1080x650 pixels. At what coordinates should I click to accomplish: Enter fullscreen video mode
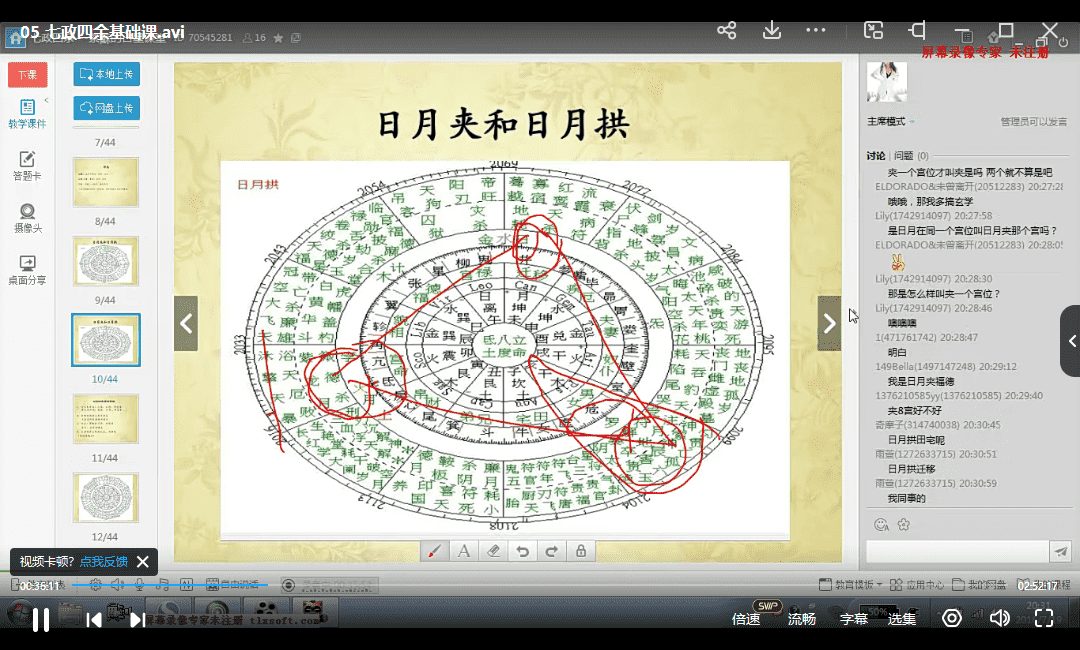[1043, 618]
